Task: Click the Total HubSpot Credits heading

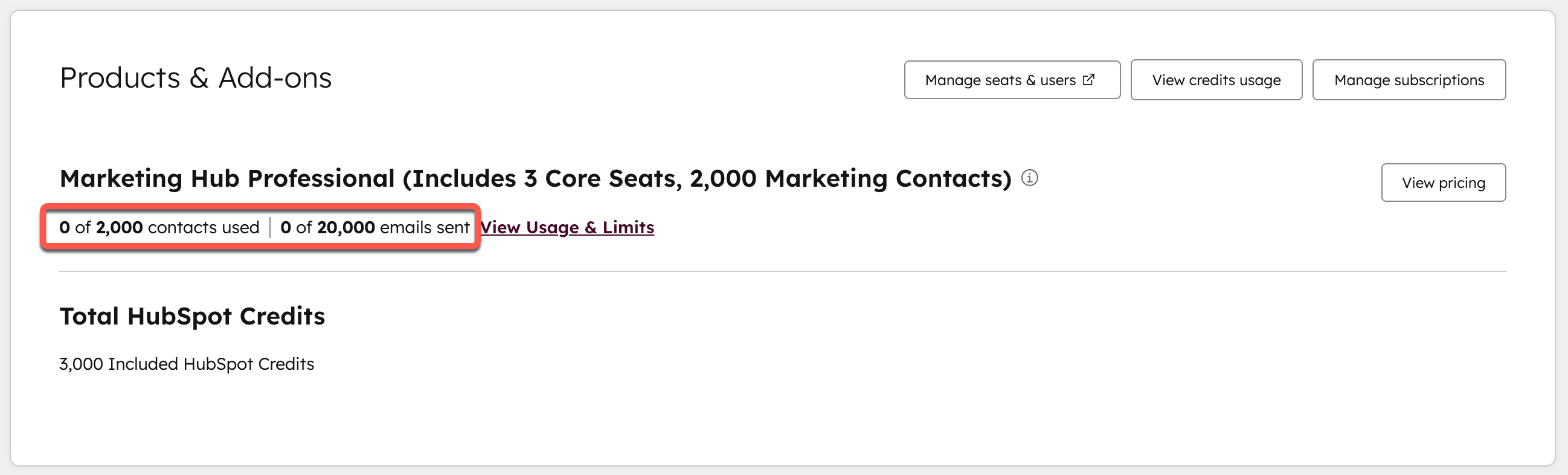Action: 192,315
